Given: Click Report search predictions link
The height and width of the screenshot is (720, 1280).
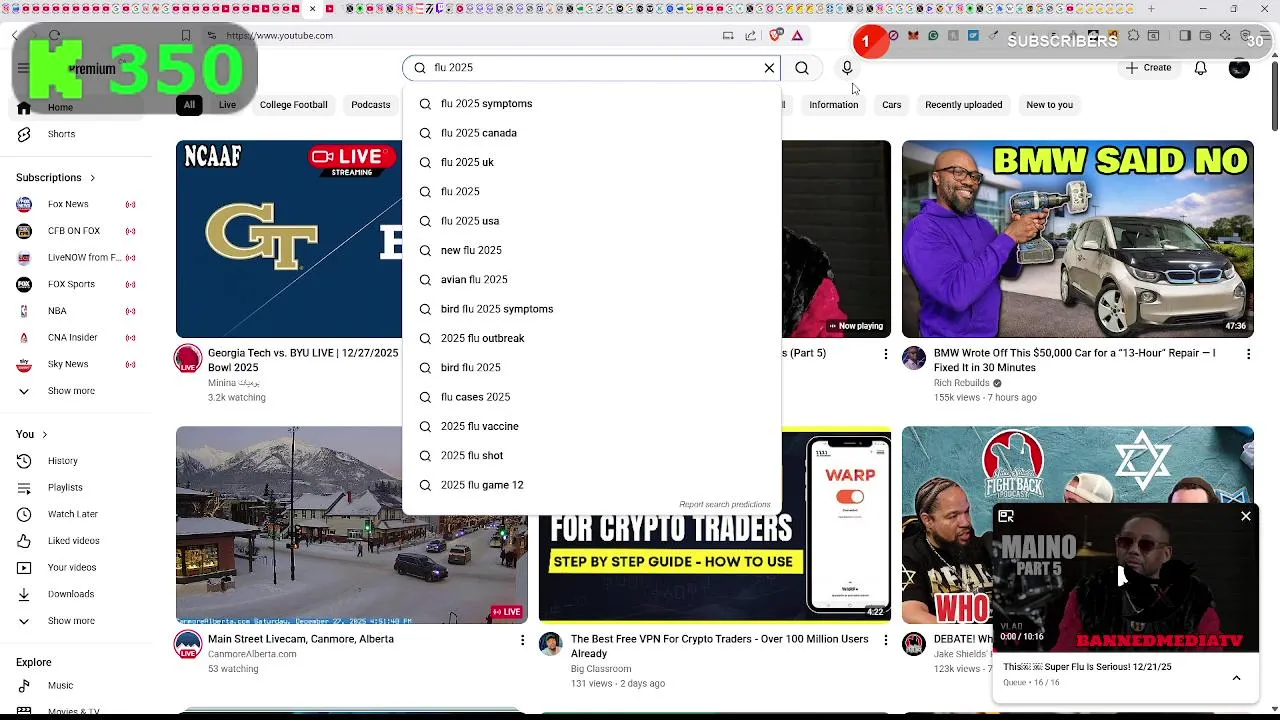Looking at the screenshot, I should click(725, 505).
